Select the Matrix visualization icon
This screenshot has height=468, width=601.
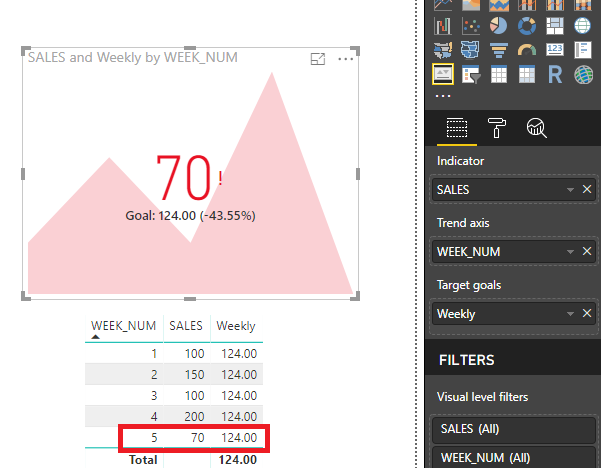(x=527, y=74)
